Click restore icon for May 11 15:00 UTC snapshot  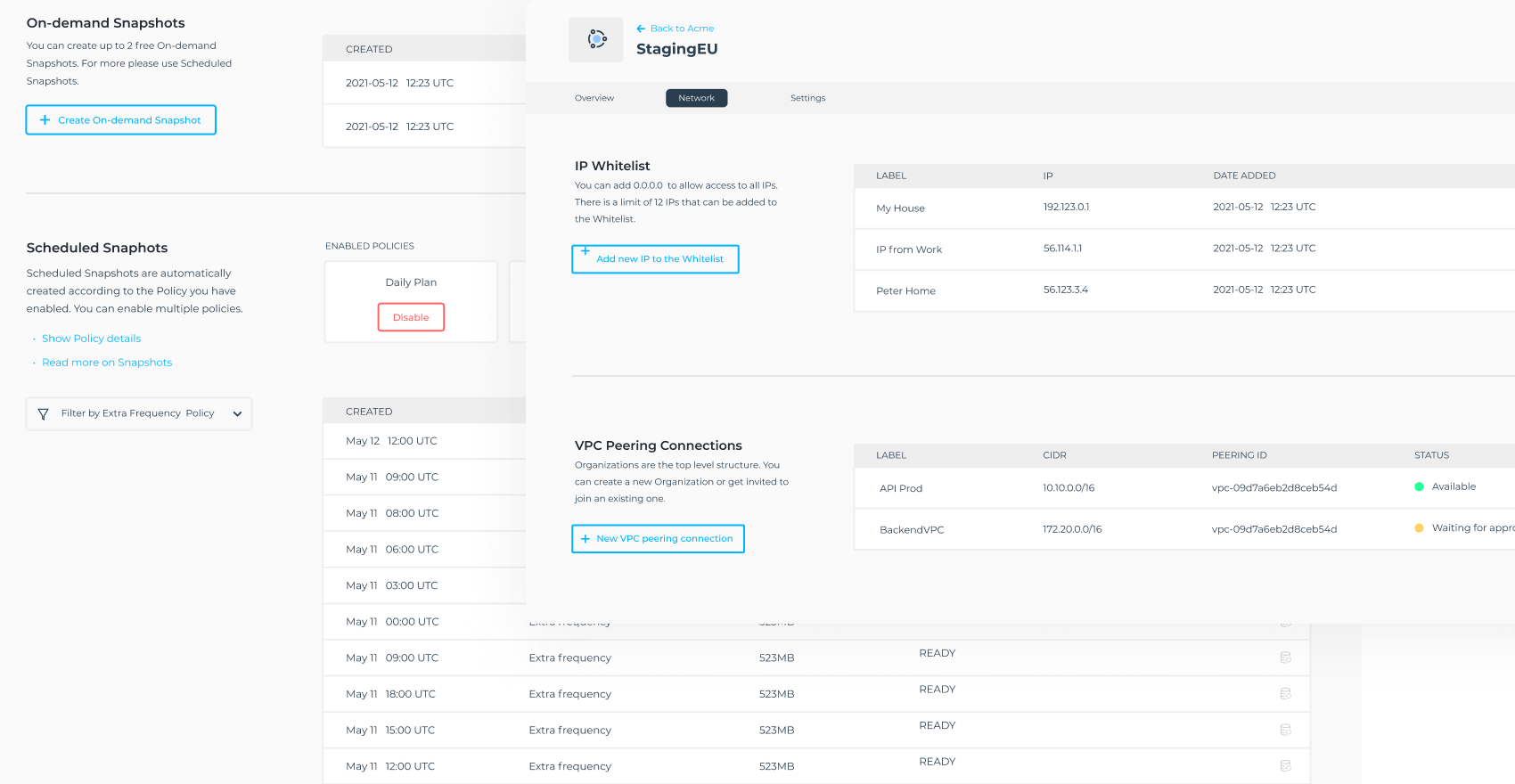(x=1285, y=730)
